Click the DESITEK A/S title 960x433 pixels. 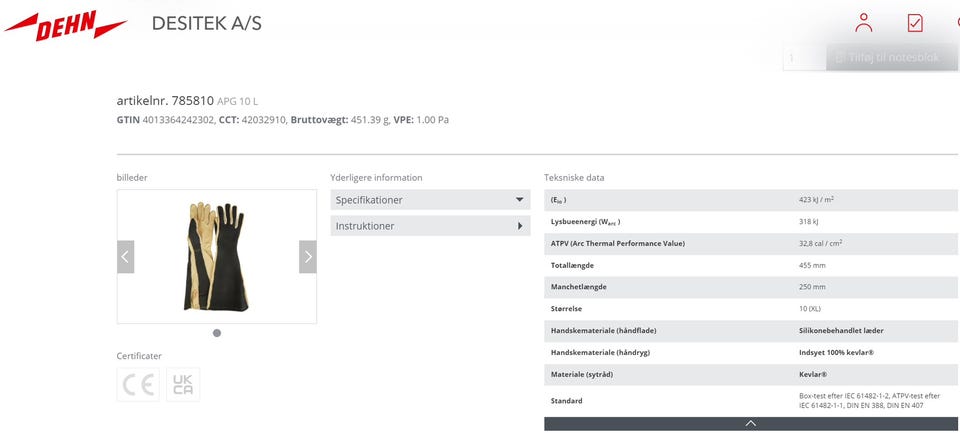click(x=207, y=23)
